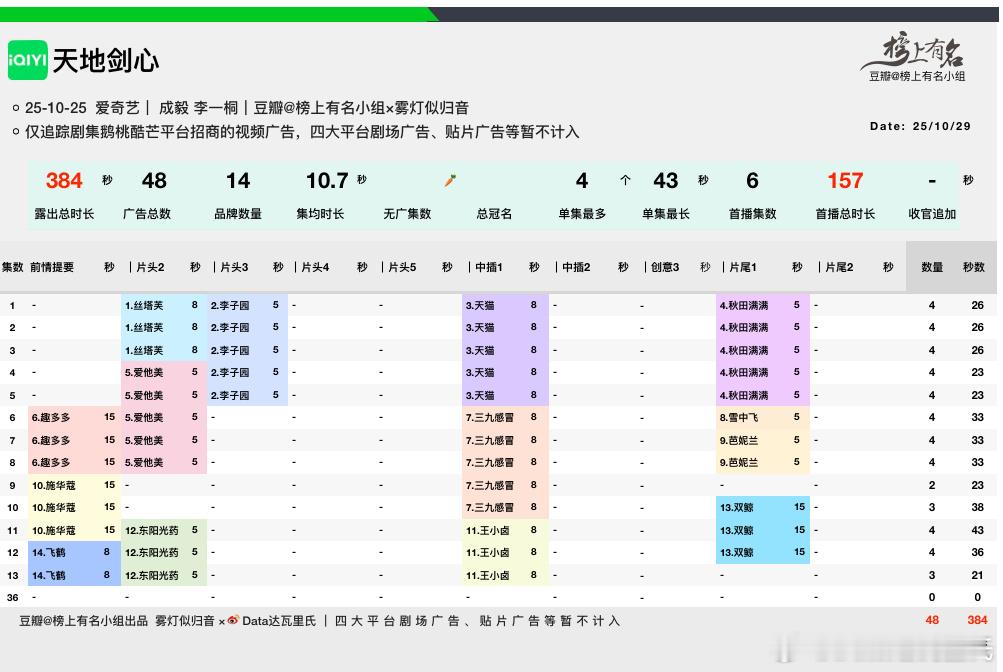Click the 中插1 column header
Viewport: 1003px width, 672px height.
click(489, 267)
